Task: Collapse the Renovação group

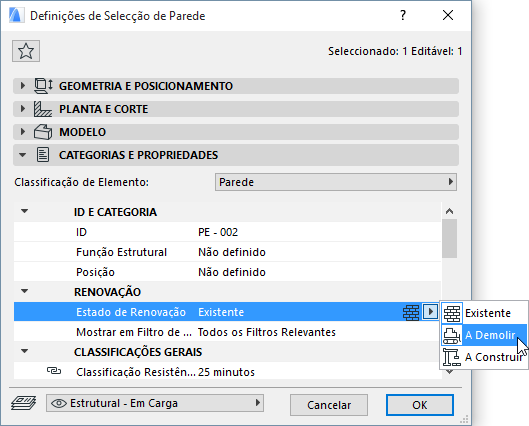Action: point(24,291)
